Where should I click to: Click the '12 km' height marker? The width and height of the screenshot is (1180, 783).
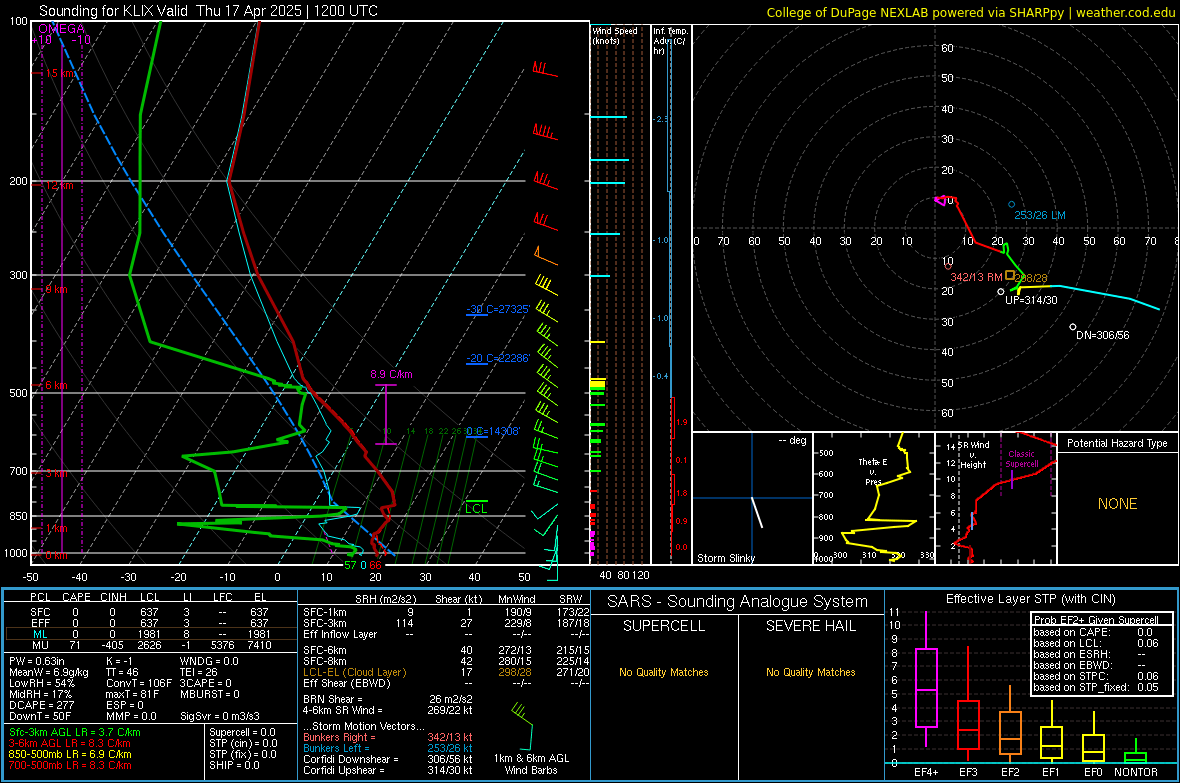[59, 185]
